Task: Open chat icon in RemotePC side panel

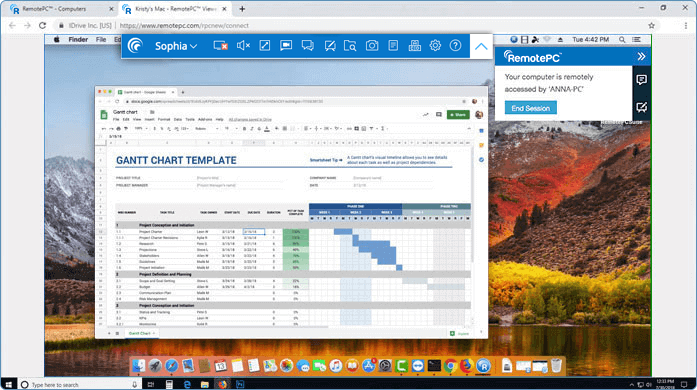Action: (x=641, y=80)
